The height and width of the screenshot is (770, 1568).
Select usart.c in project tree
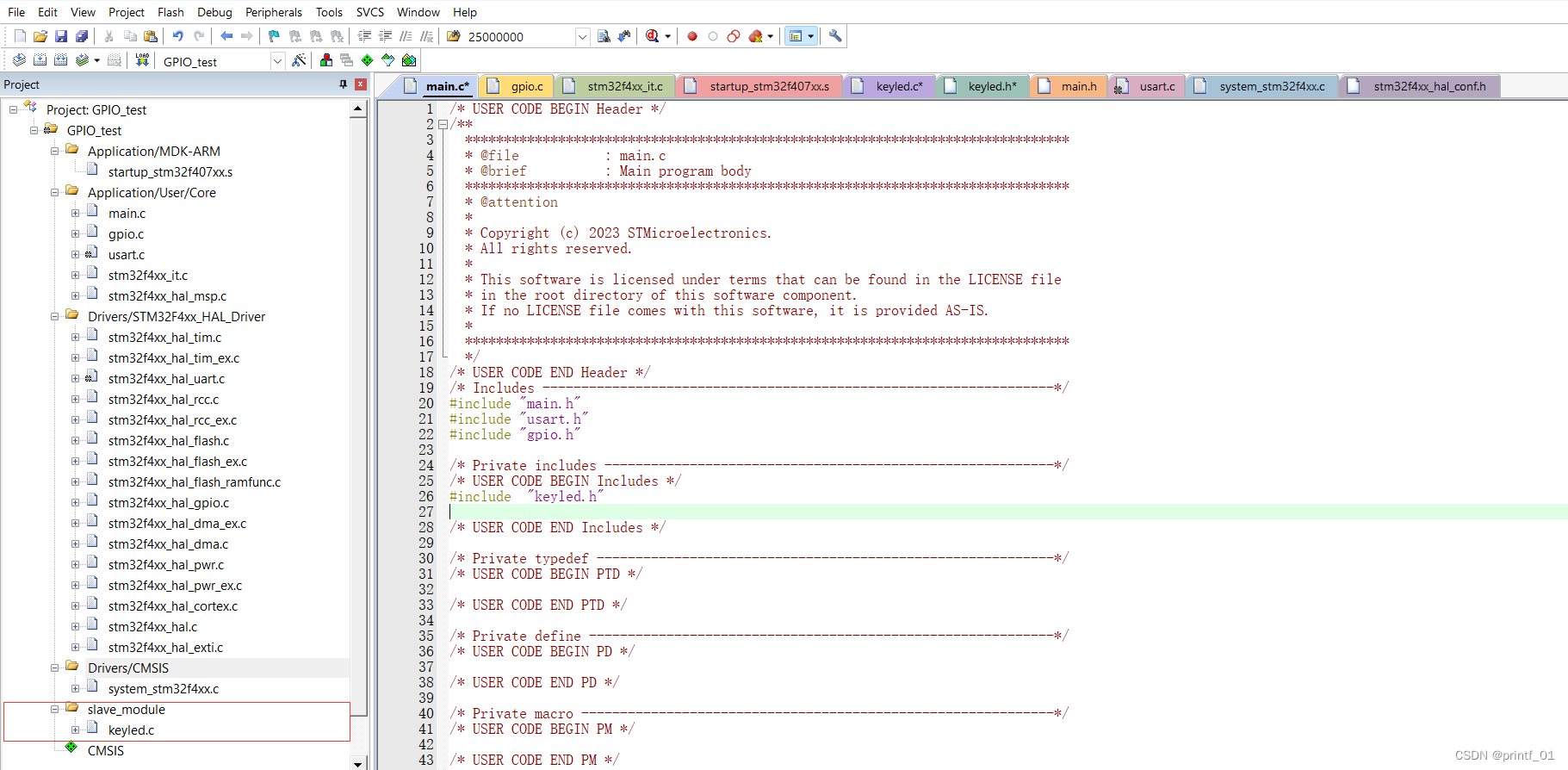pyautogui.click(x=127, y=255)
